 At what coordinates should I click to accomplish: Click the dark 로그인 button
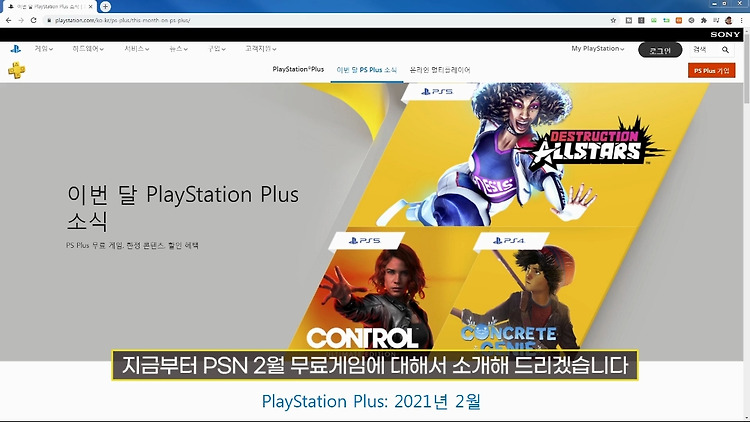[660, 50]
